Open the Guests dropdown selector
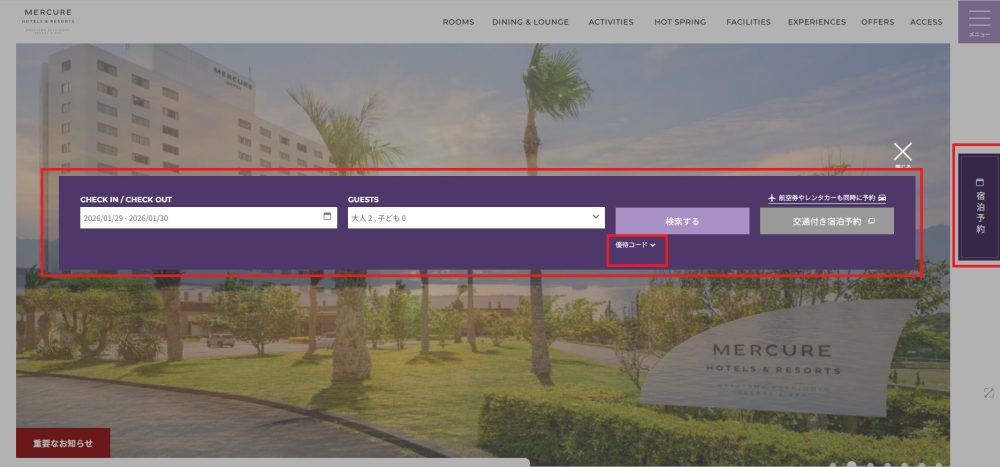 [475, 217]
